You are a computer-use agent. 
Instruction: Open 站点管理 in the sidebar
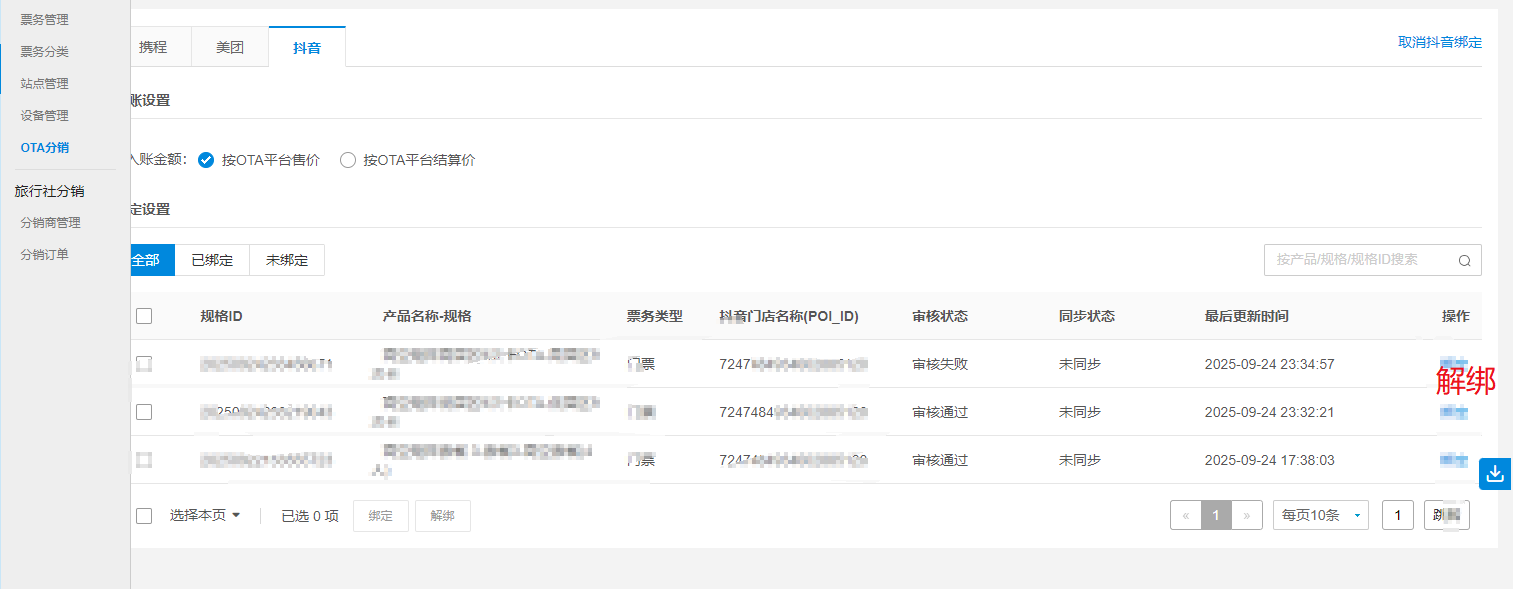point(45,84)
